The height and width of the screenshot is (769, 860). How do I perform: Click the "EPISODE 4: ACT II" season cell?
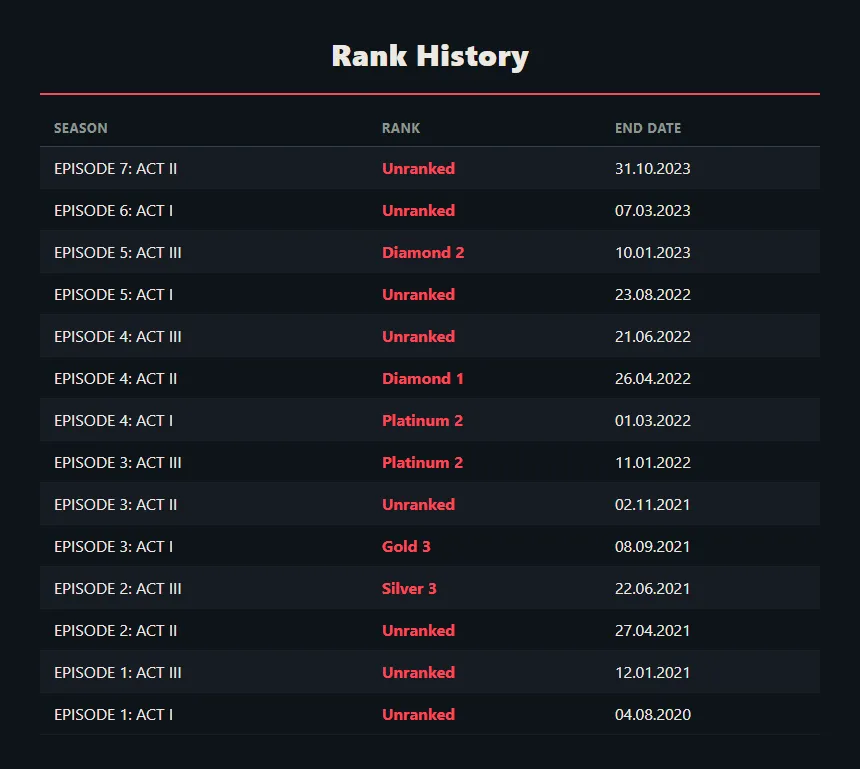click(x=115, y=378)
